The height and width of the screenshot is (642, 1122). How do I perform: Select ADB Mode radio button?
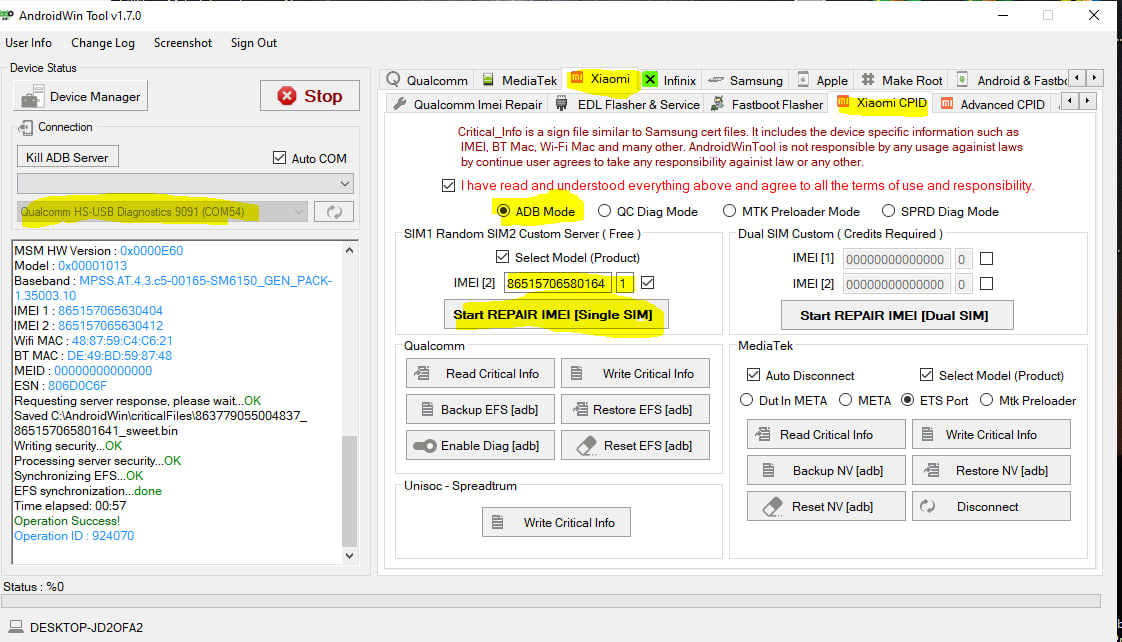(503, 211)
